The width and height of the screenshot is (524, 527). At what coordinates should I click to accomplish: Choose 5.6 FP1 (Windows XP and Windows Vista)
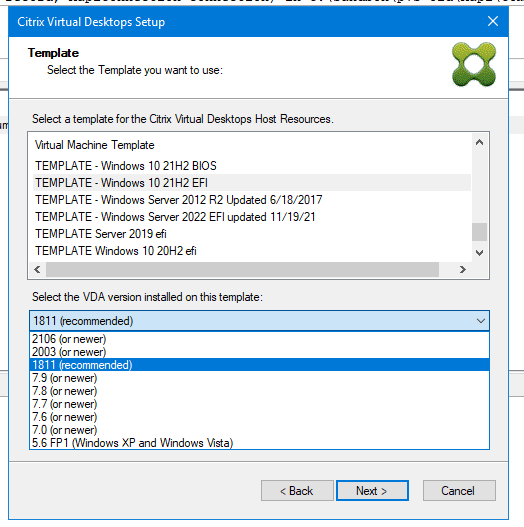[x=259, y=443]
